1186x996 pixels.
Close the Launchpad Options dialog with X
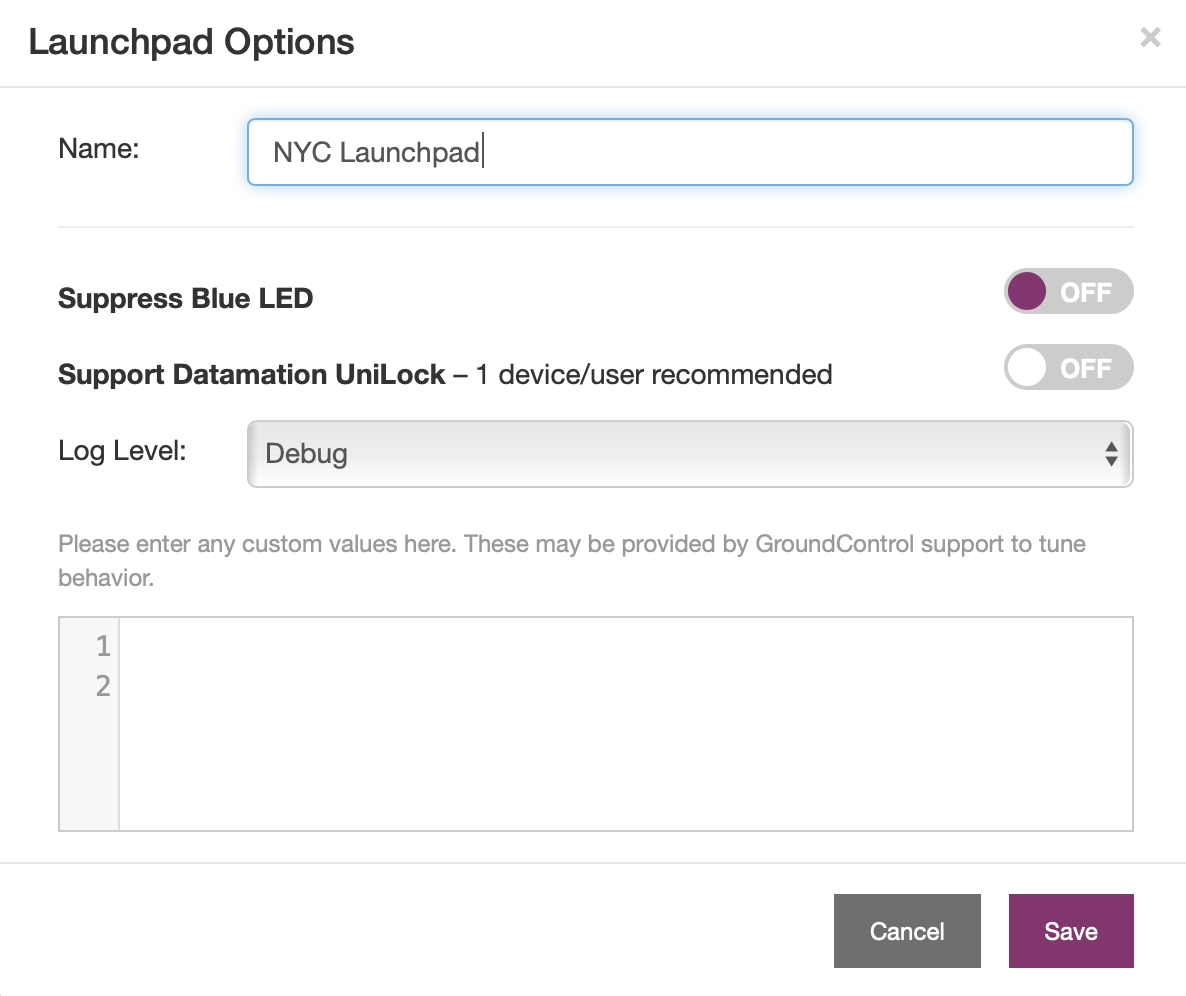[1150, 38]
